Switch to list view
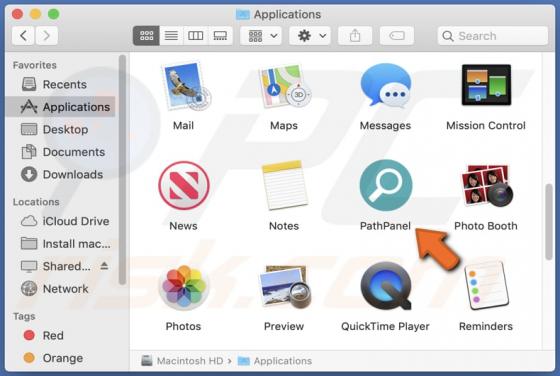The image size is (560, 376). click(x=171, y=36)
